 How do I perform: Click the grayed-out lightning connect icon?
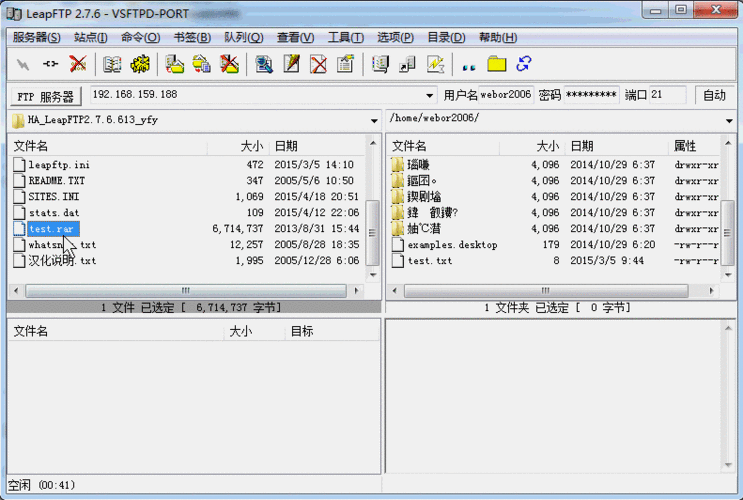22,64
